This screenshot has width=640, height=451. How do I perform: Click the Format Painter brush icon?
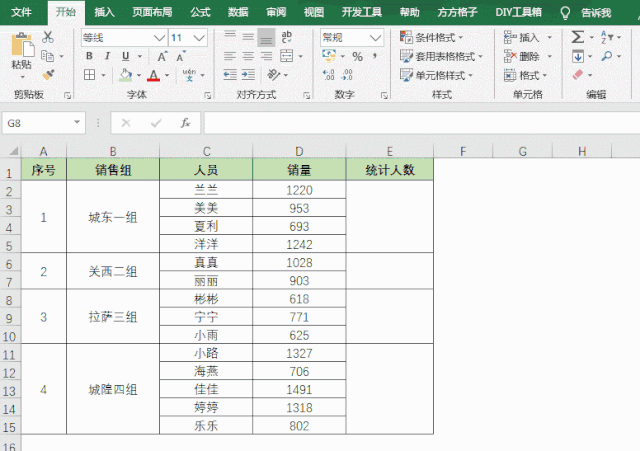(x=48, y=75)
